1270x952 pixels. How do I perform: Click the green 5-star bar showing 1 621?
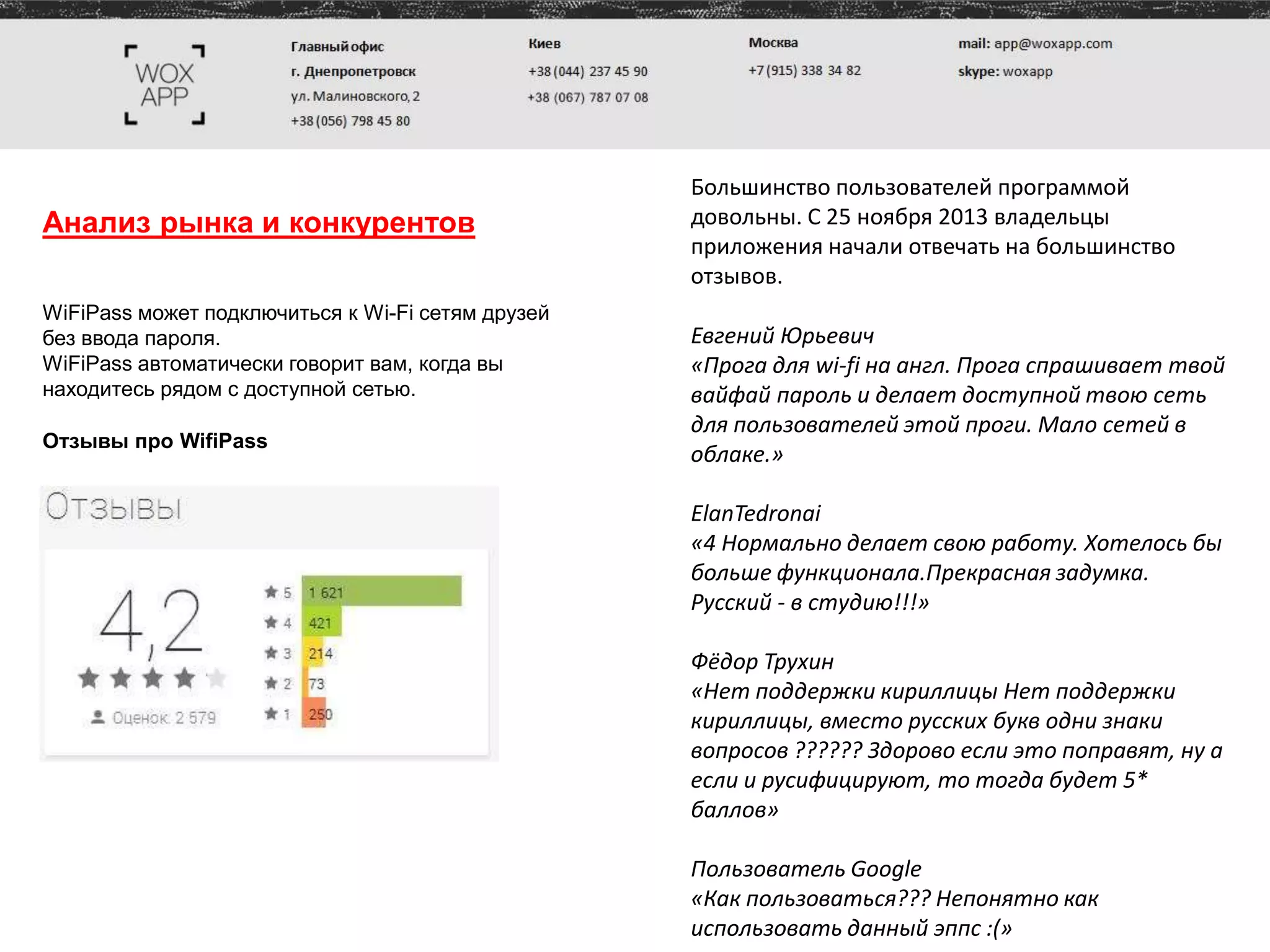coord(381,591)
